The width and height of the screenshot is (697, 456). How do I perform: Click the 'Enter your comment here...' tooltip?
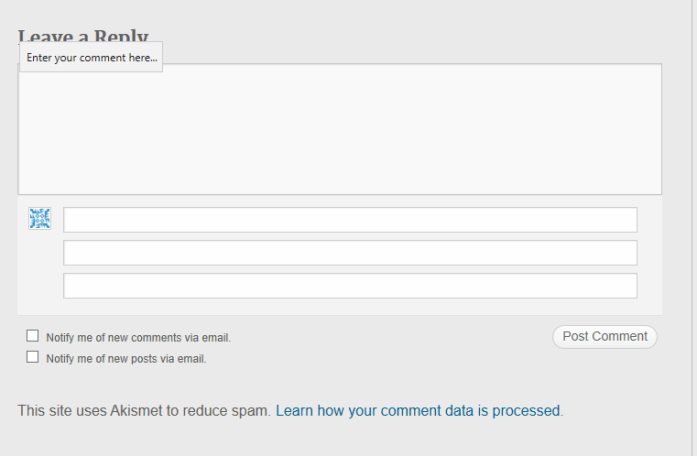[91, 58]
